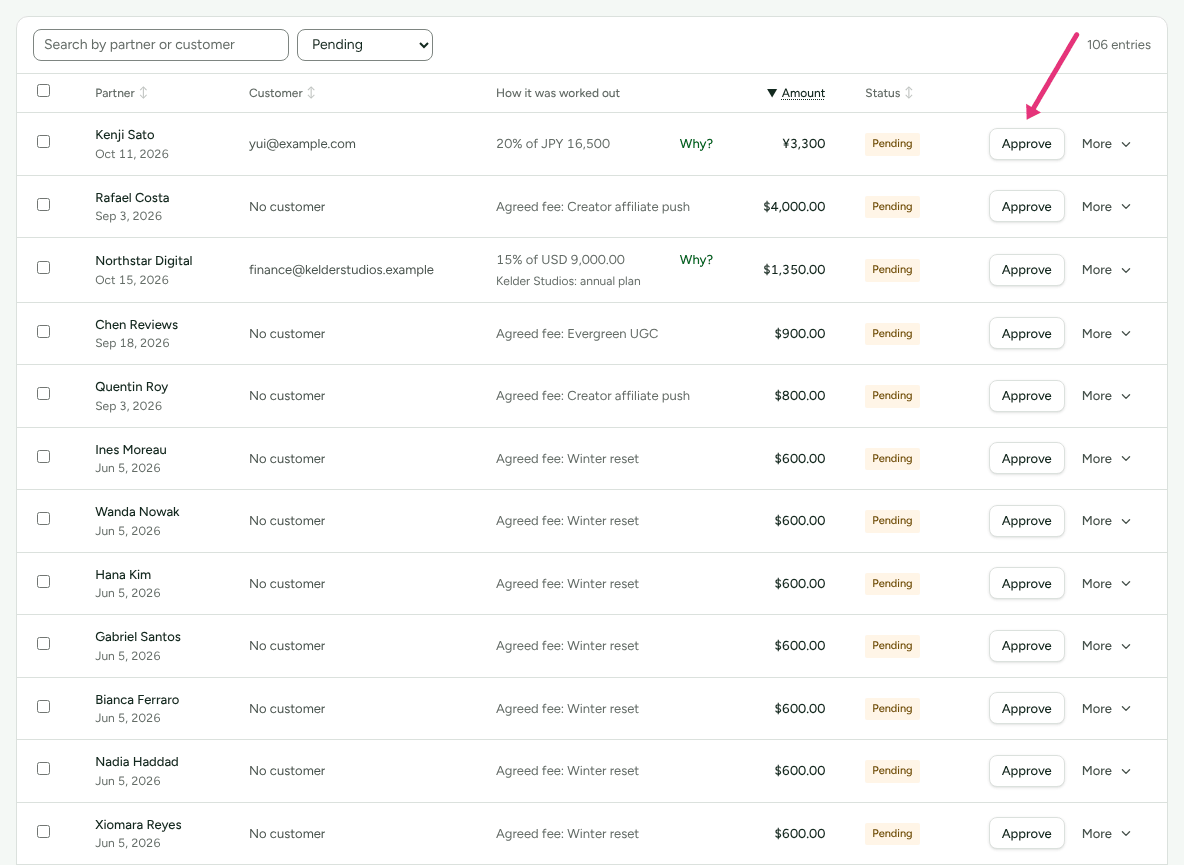The image size is (1184, 865).
Task: Open More menu for Xiomara Reyes
Action: [1105, 833]
